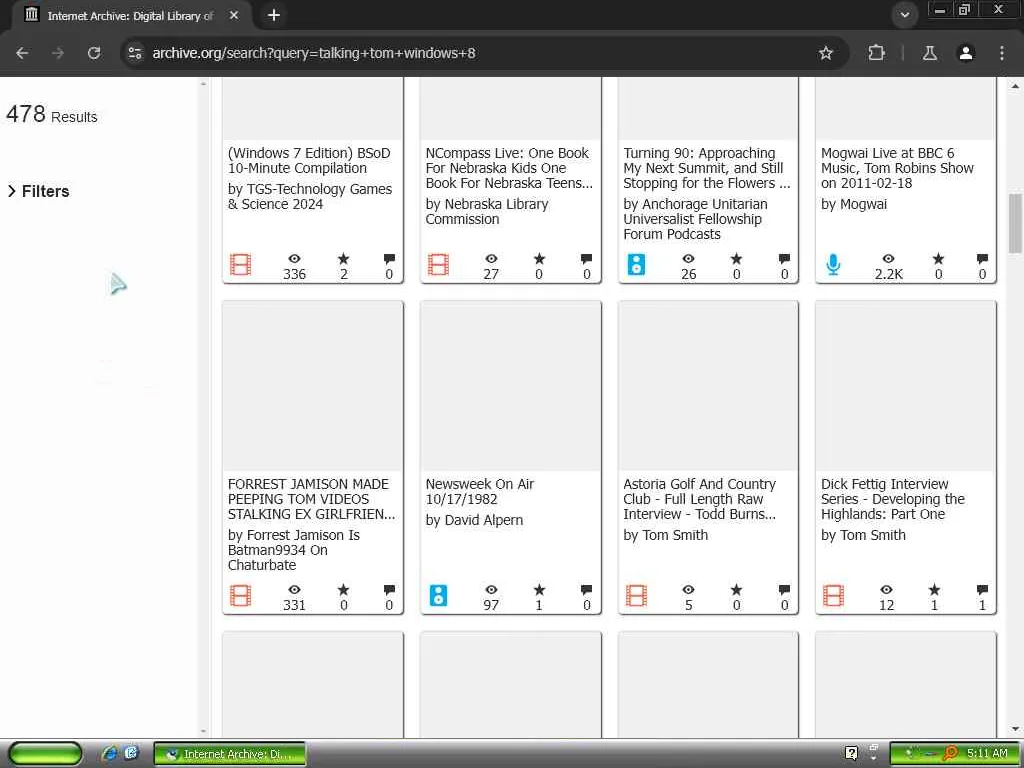1024x768 pixels.
Task: Click the movie icon on Forrest Jamison card
Action: coord(240,596)
